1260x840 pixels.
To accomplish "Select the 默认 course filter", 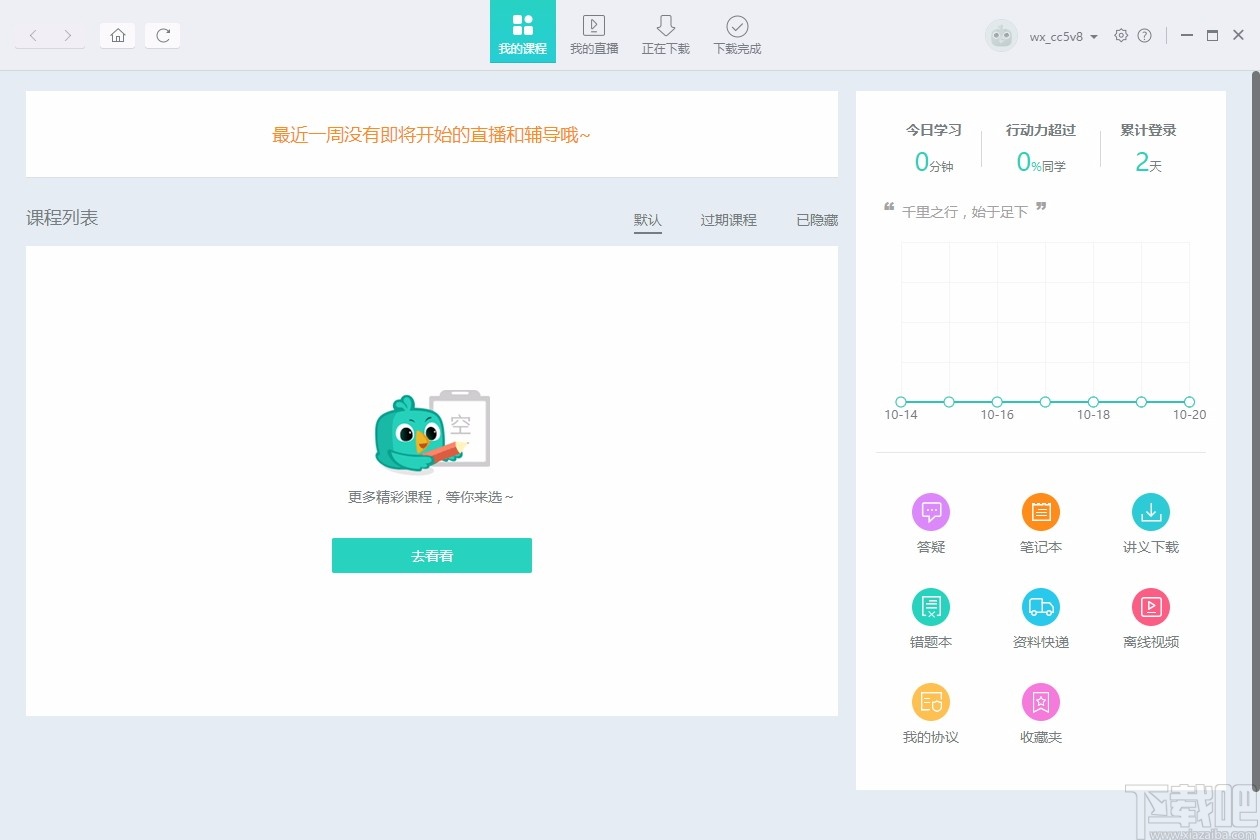I will (648, 220).
